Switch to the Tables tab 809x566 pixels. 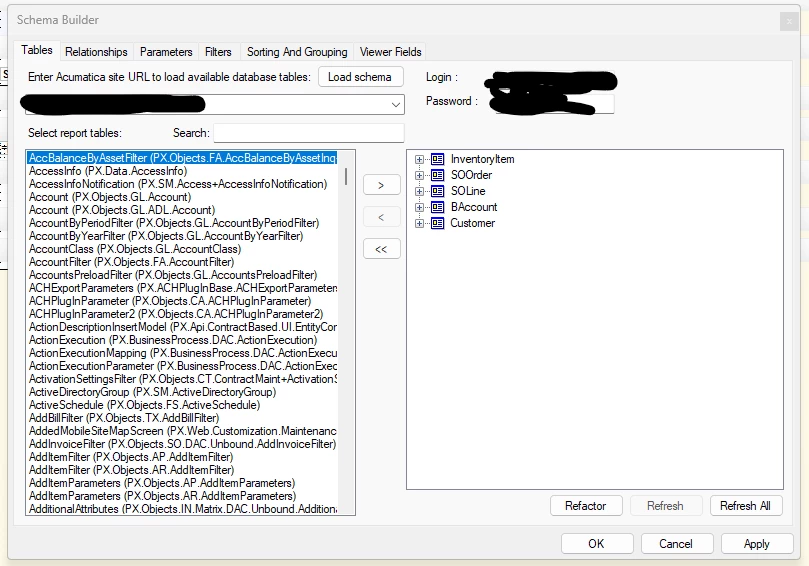tap(37, 50)
